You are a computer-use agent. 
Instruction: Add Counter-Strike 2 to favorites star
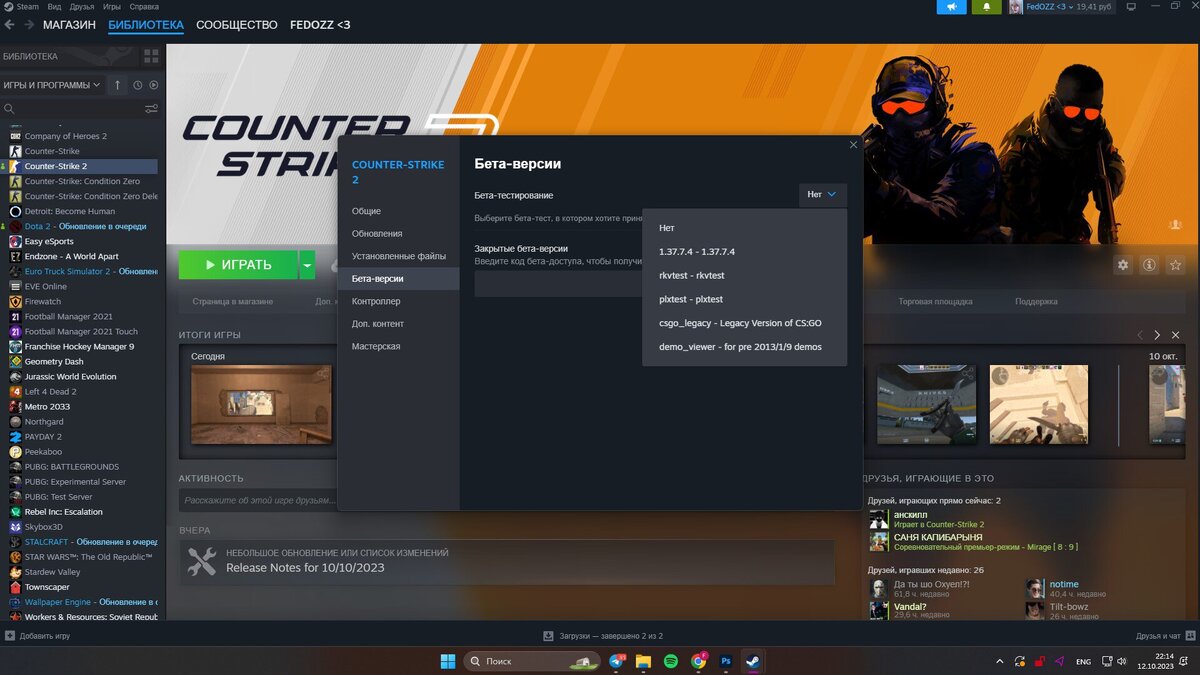[x=1175, y=265]
